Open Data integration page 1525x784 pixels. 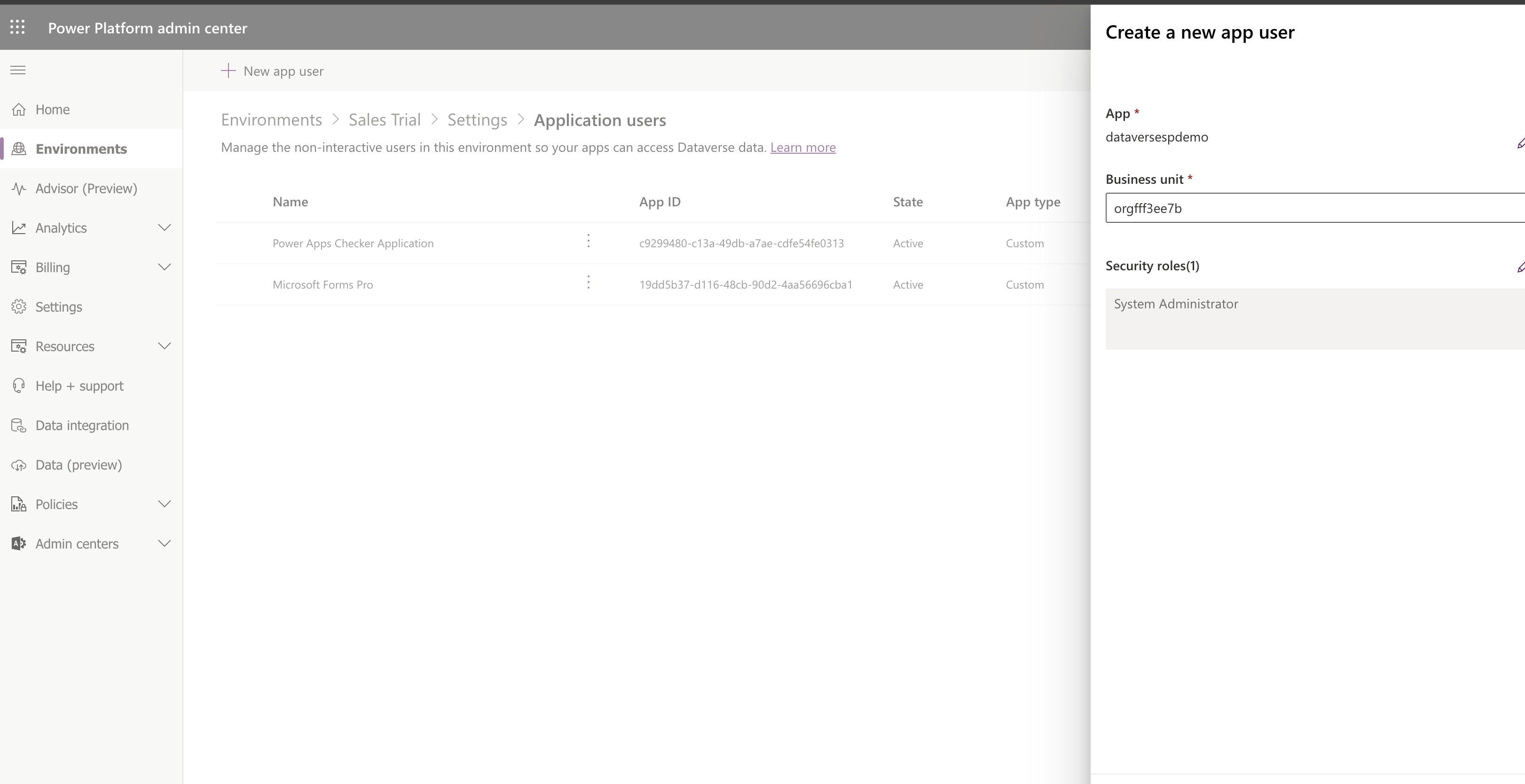(x=91, y=425)
